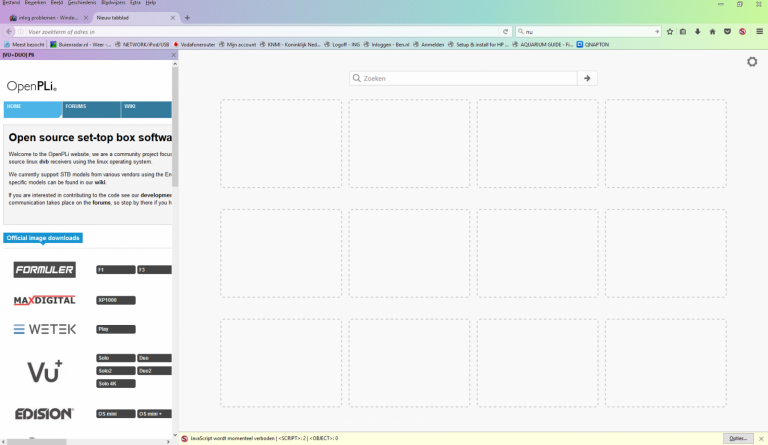Viewport: 768px width, 445px height.
Task: Open the bookmarks list clipboard icon
Action: (683, 32)
